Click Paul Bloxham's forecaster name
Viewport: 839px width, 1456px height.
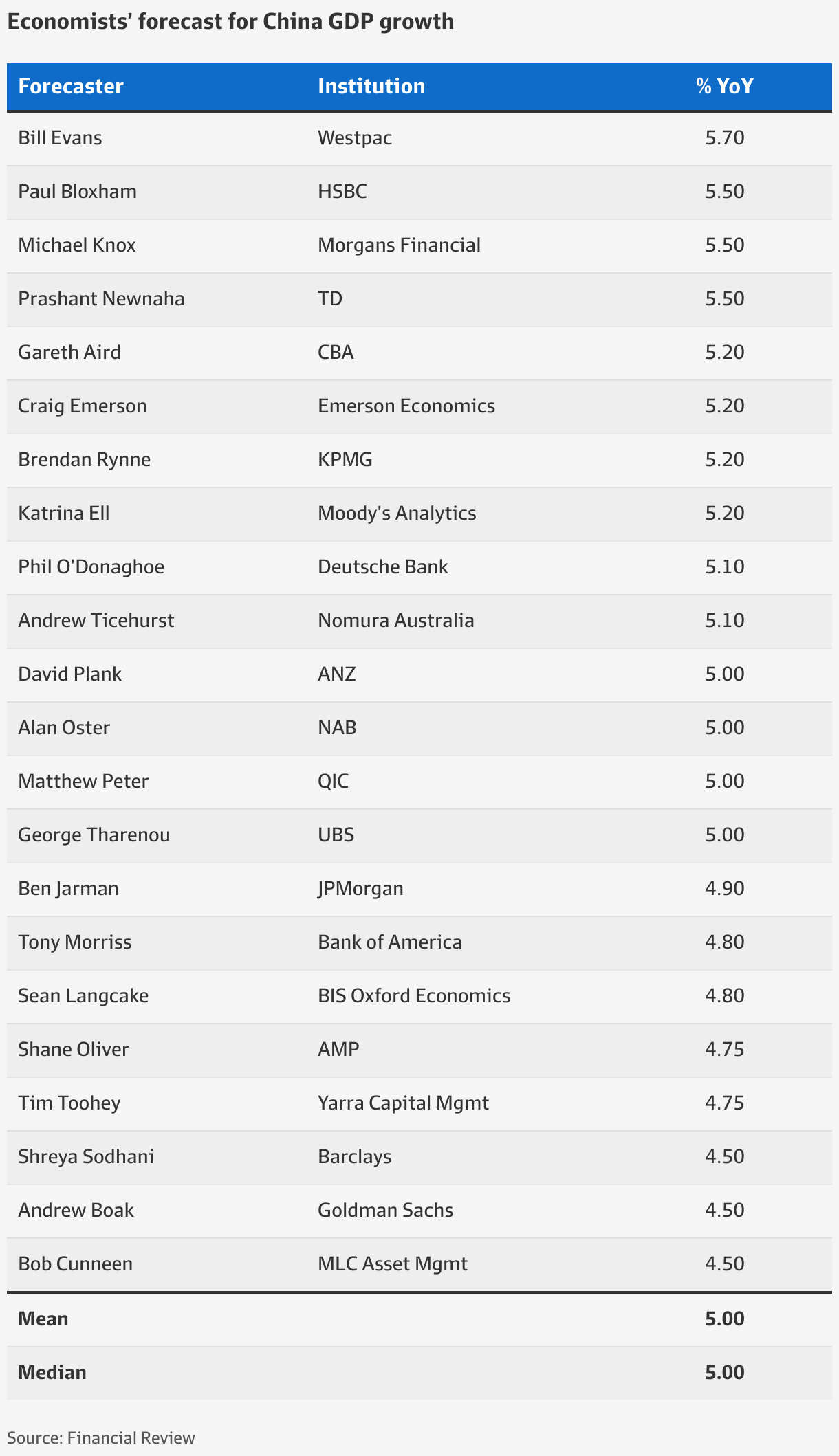pyautogui.click(x=77, y=192)
